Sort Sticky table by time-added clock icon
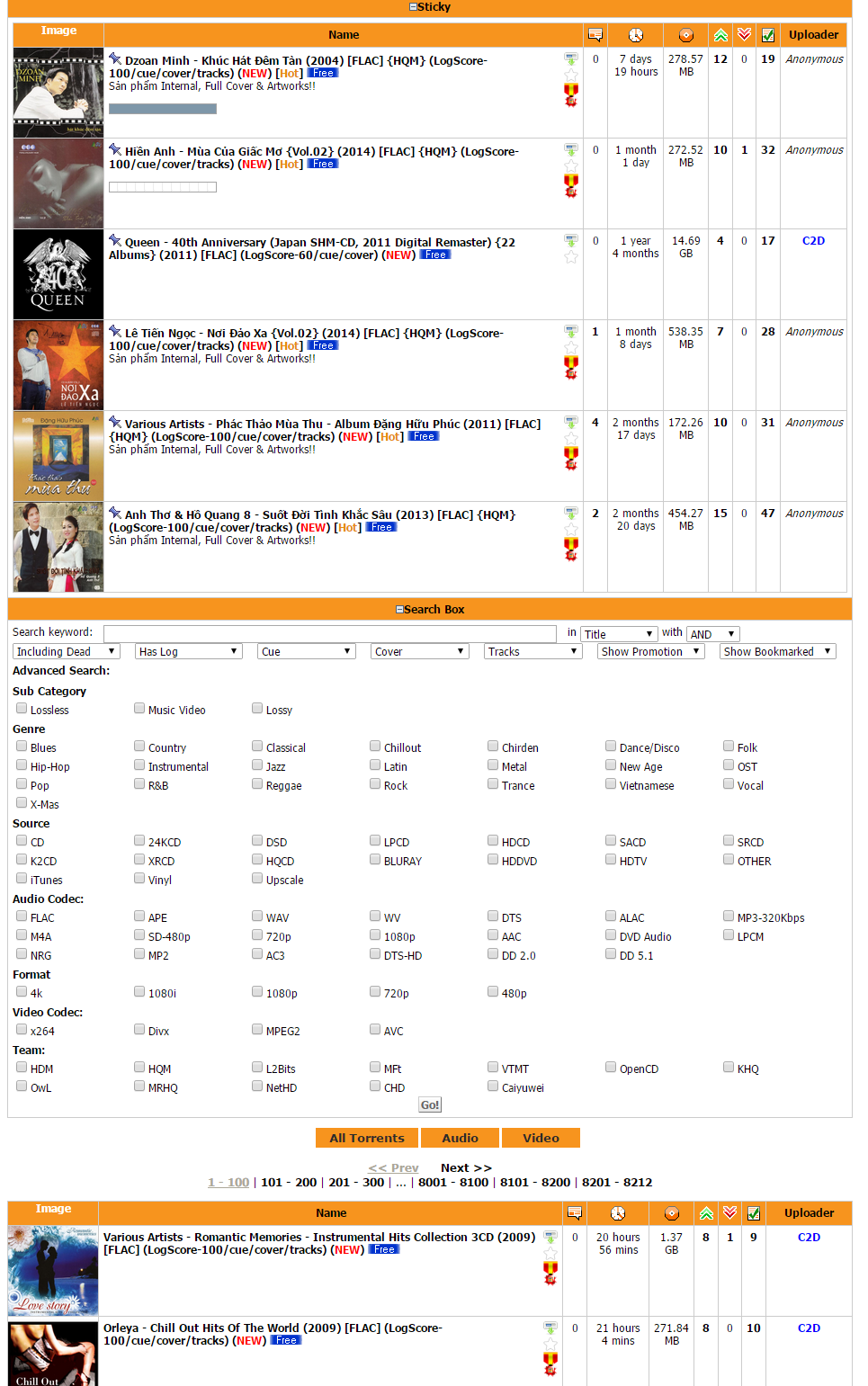 pyautogui.click(x=636, y=35)
